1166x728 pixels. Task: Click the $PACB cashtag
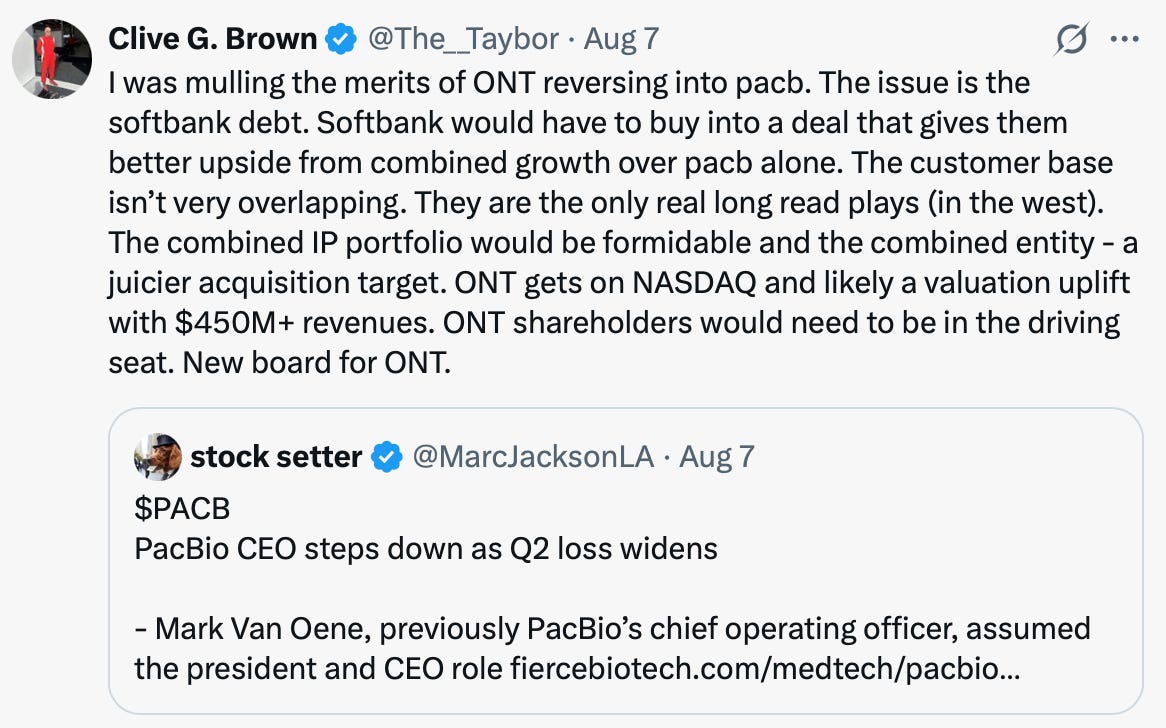[x=182, y=509]
